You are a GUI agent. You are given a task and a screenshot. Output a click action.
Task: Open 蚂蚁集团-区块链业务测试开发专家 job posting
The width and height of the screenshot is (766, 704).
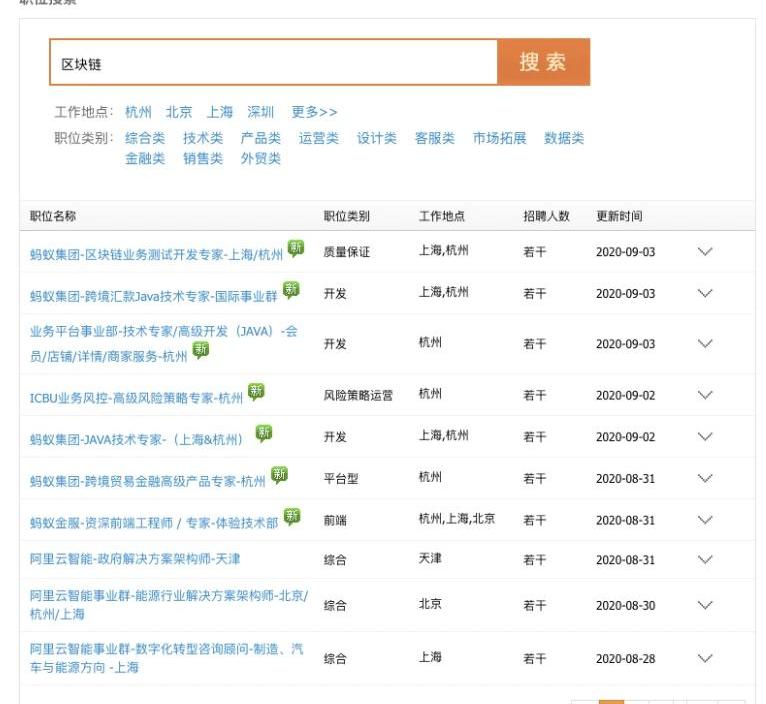tap(156, 255)
